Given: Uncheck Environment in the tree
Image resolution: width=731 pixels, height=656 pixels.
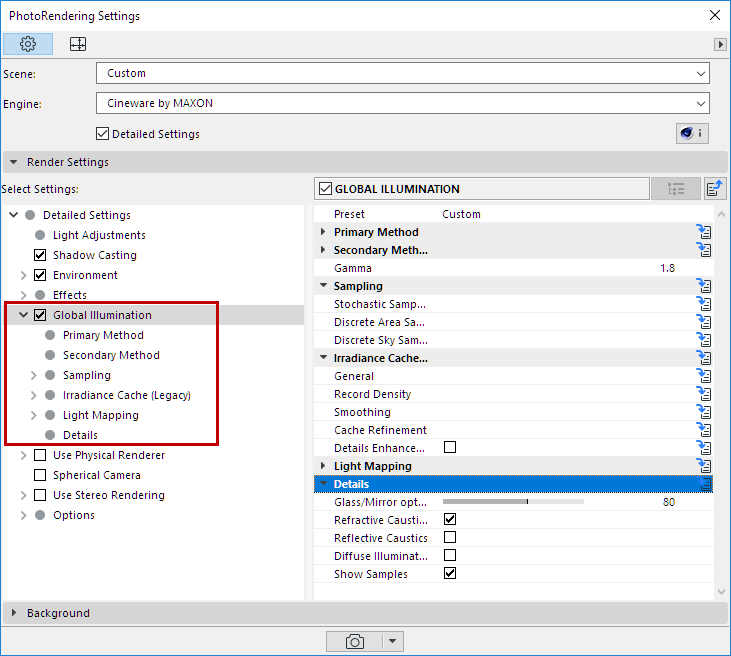Looking at the screenshot, I should 40,275.
